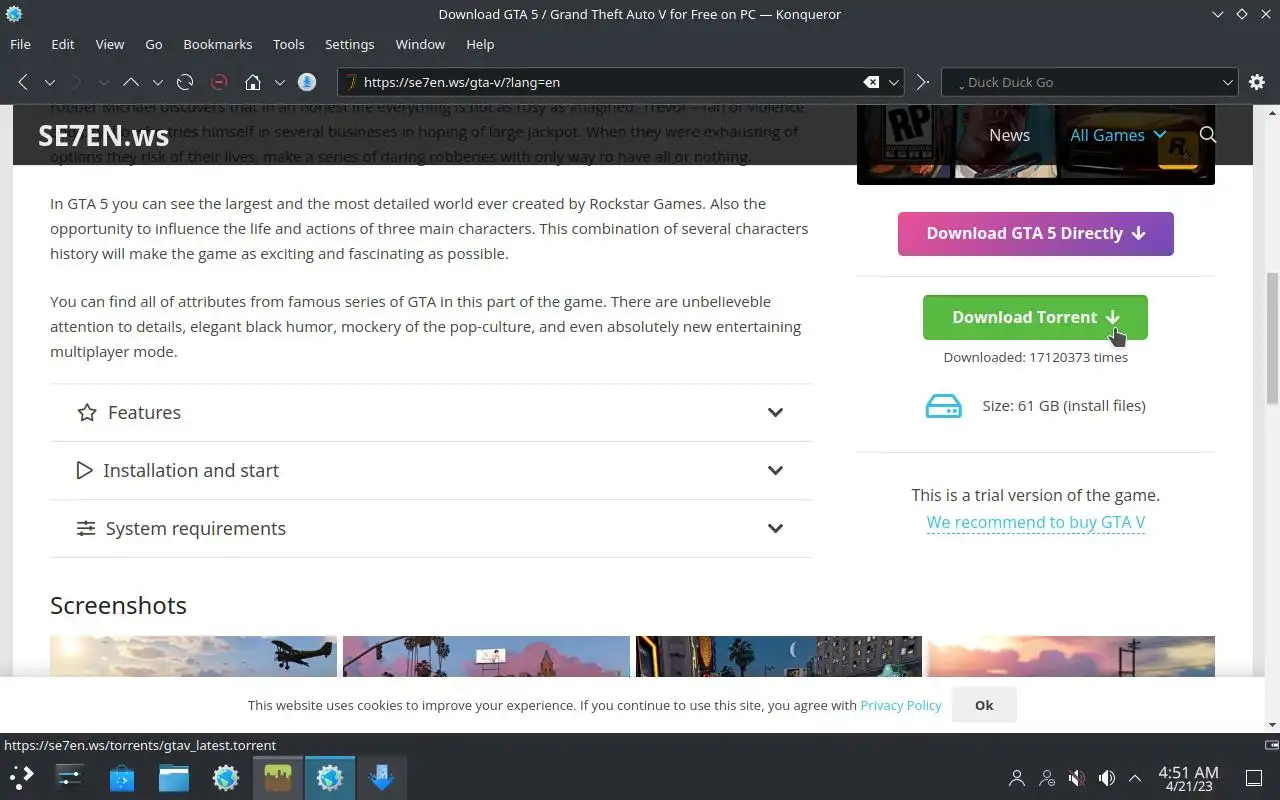This screenshot has width=1280, height=800.
Task: Click the muted speaker tray icon
Action: coord(1077,777)
